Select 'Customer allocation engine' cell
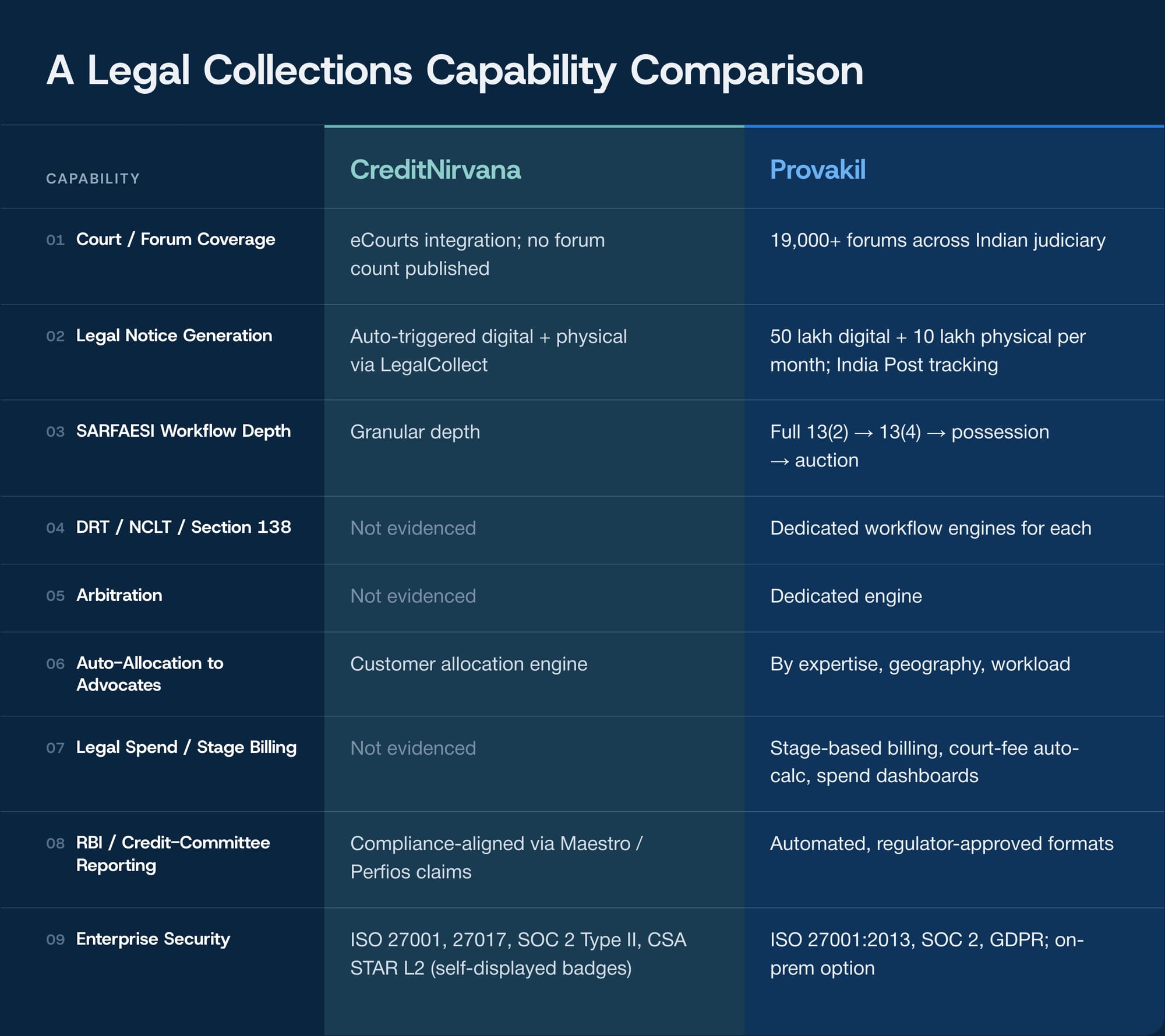1165x1036 pixels. point(468,664)
